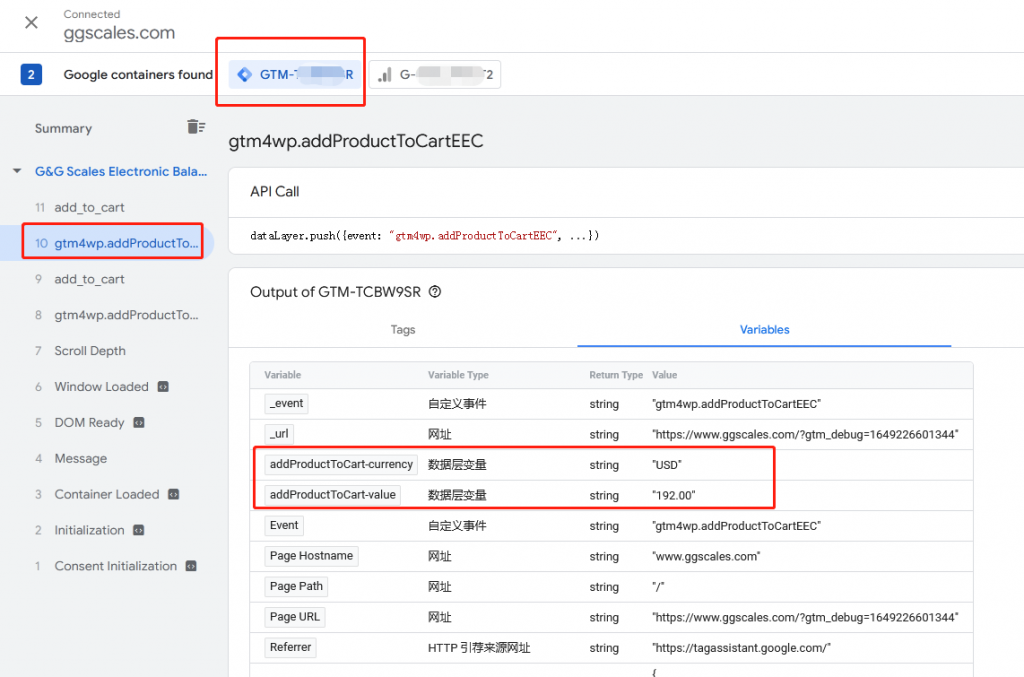This screenshot has width=1024, height=677.
Task: Select the GTM container chip
Action: pos(295,74)
